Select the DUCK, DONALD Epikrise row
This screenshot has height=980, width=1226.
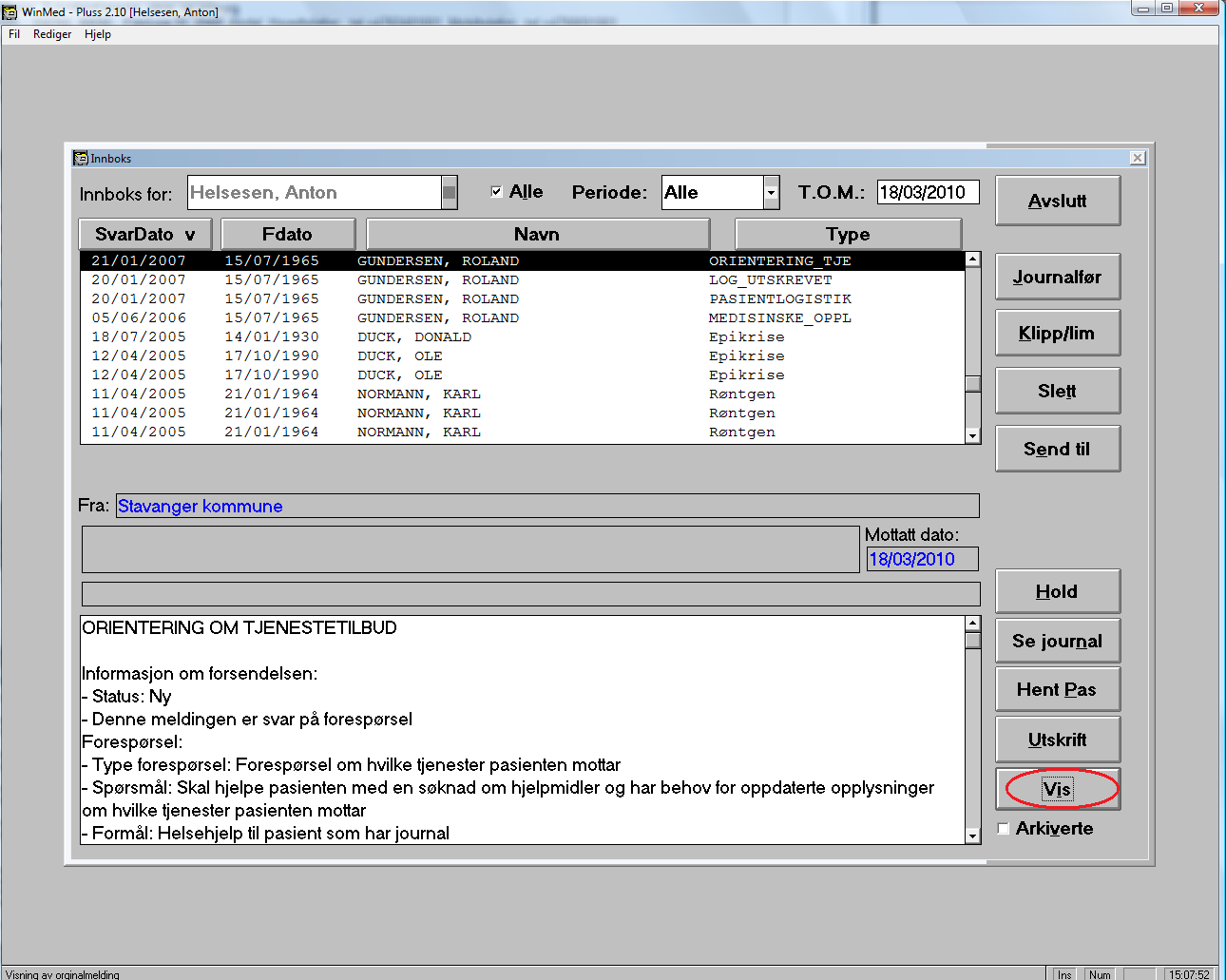523,336
